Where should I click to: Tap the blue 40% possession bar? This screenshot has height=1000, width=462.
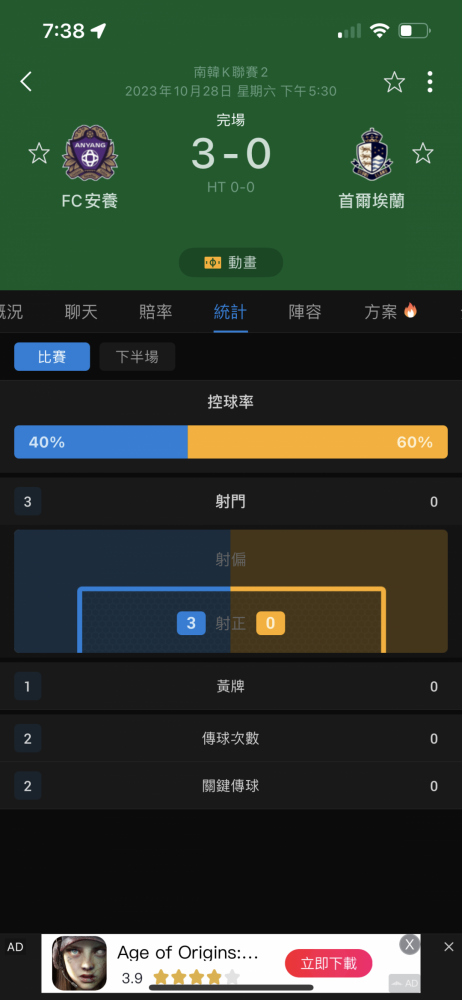point(101,442)
